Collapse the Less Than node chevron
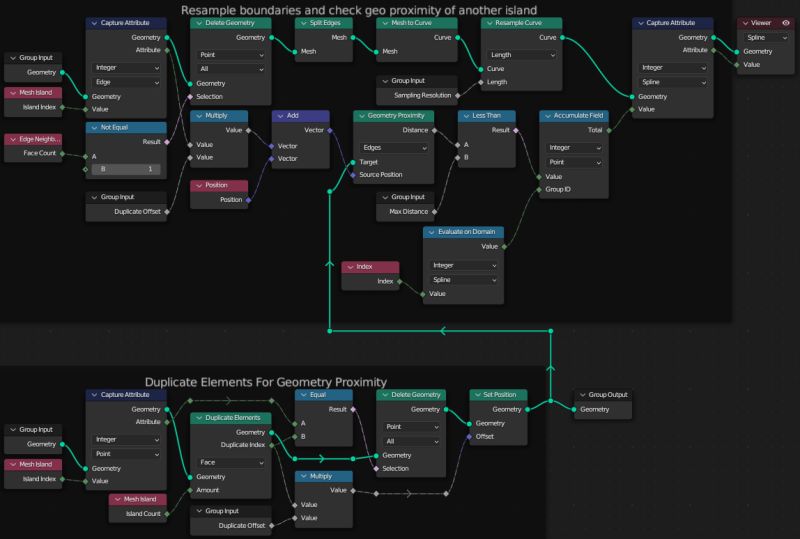800x539 pixels. click(466, 116)
